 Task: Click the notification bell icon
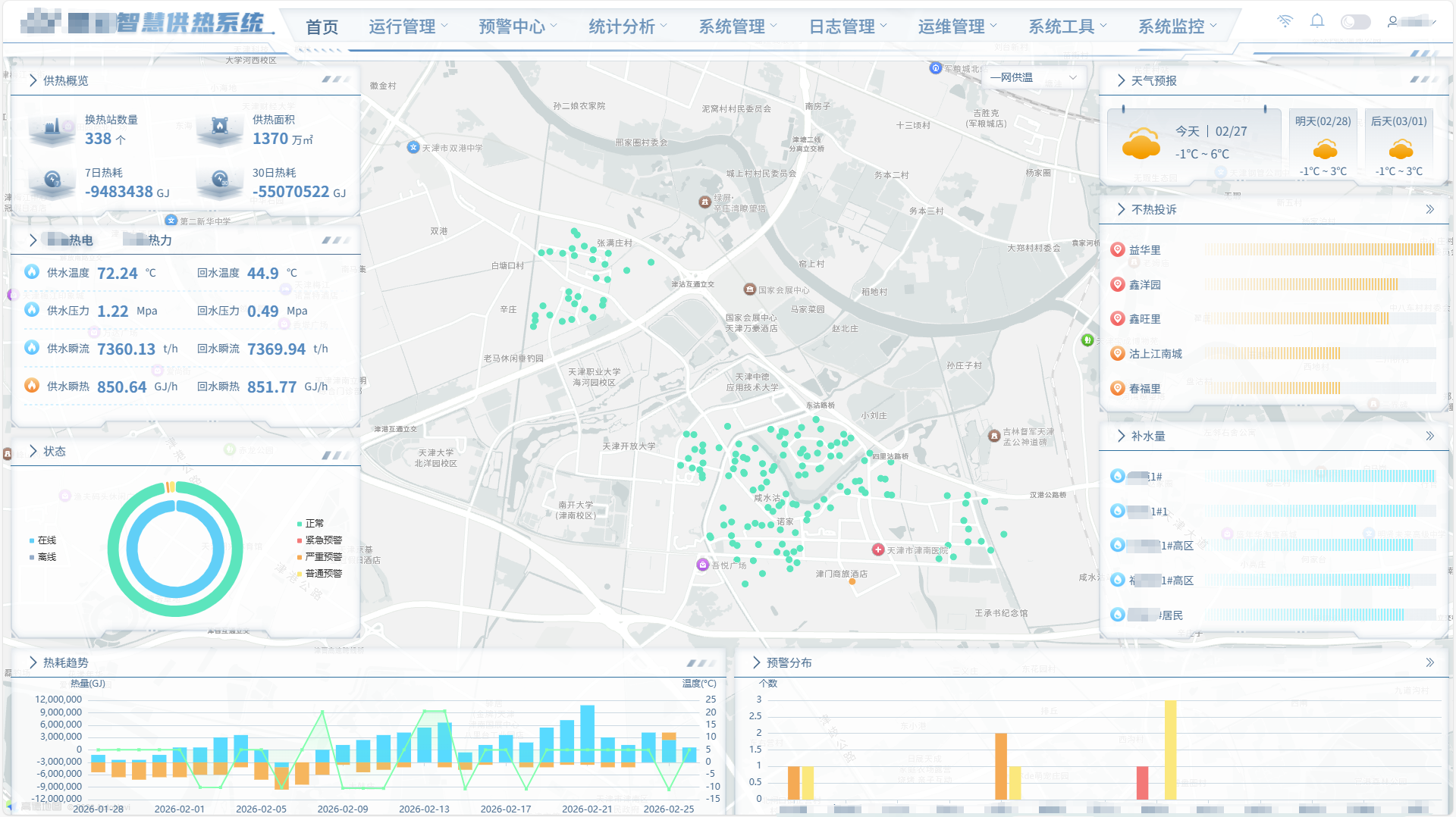pyautogui.click(x=1317, y=21)
